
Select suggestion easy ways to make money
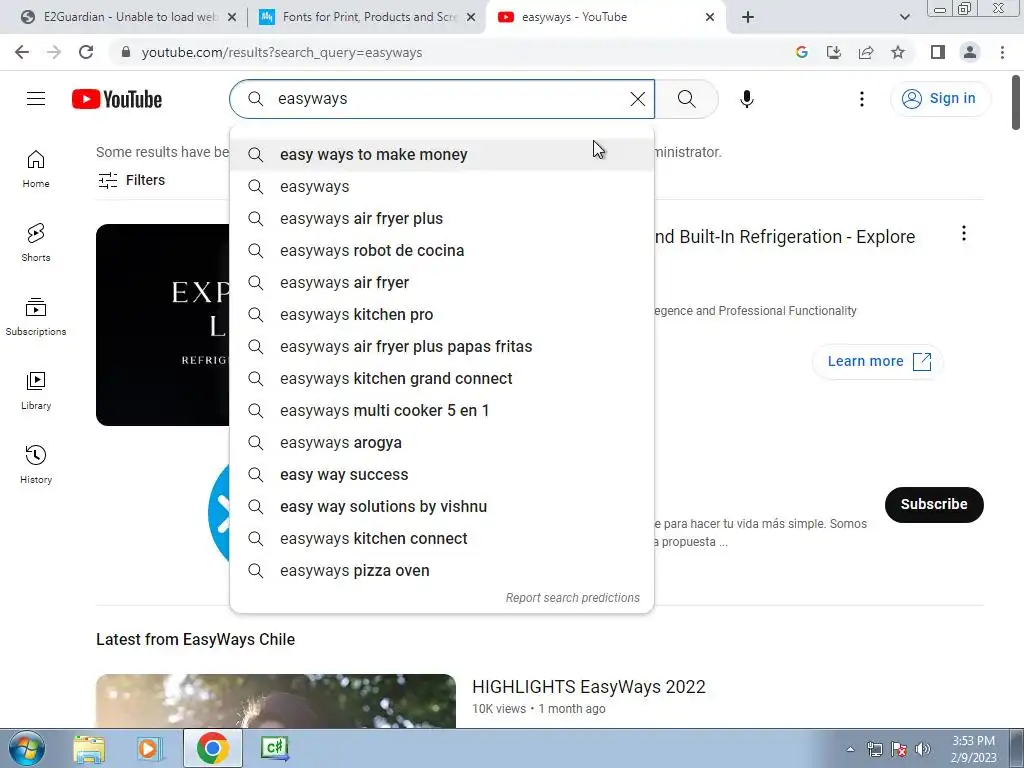coord(442,155)
